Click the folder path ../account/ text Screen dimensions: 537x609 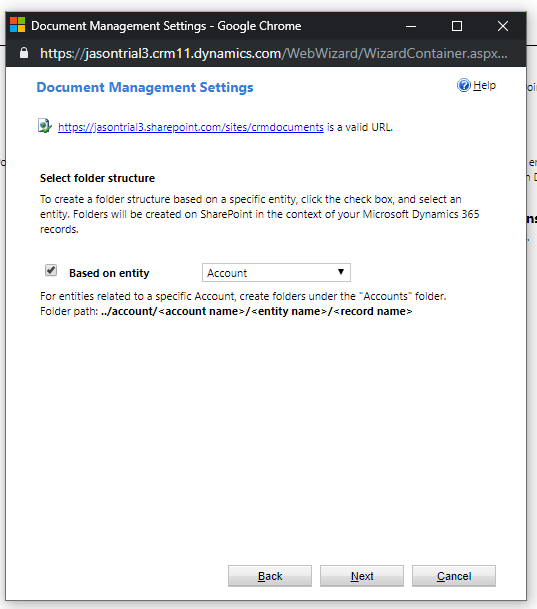(x=256, y=311)
